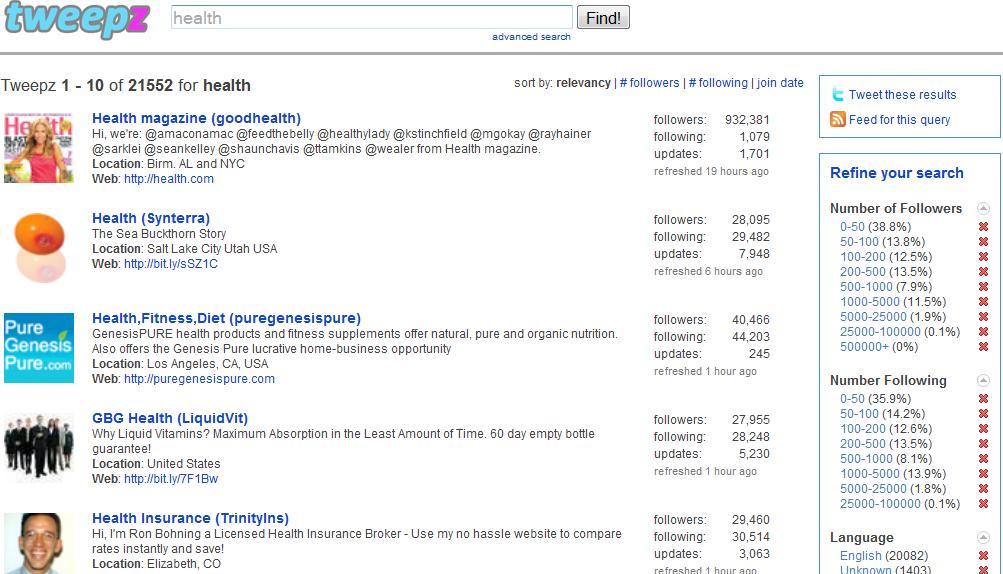Exclude the 0-50 following range with its red X

tap(983, 399)
